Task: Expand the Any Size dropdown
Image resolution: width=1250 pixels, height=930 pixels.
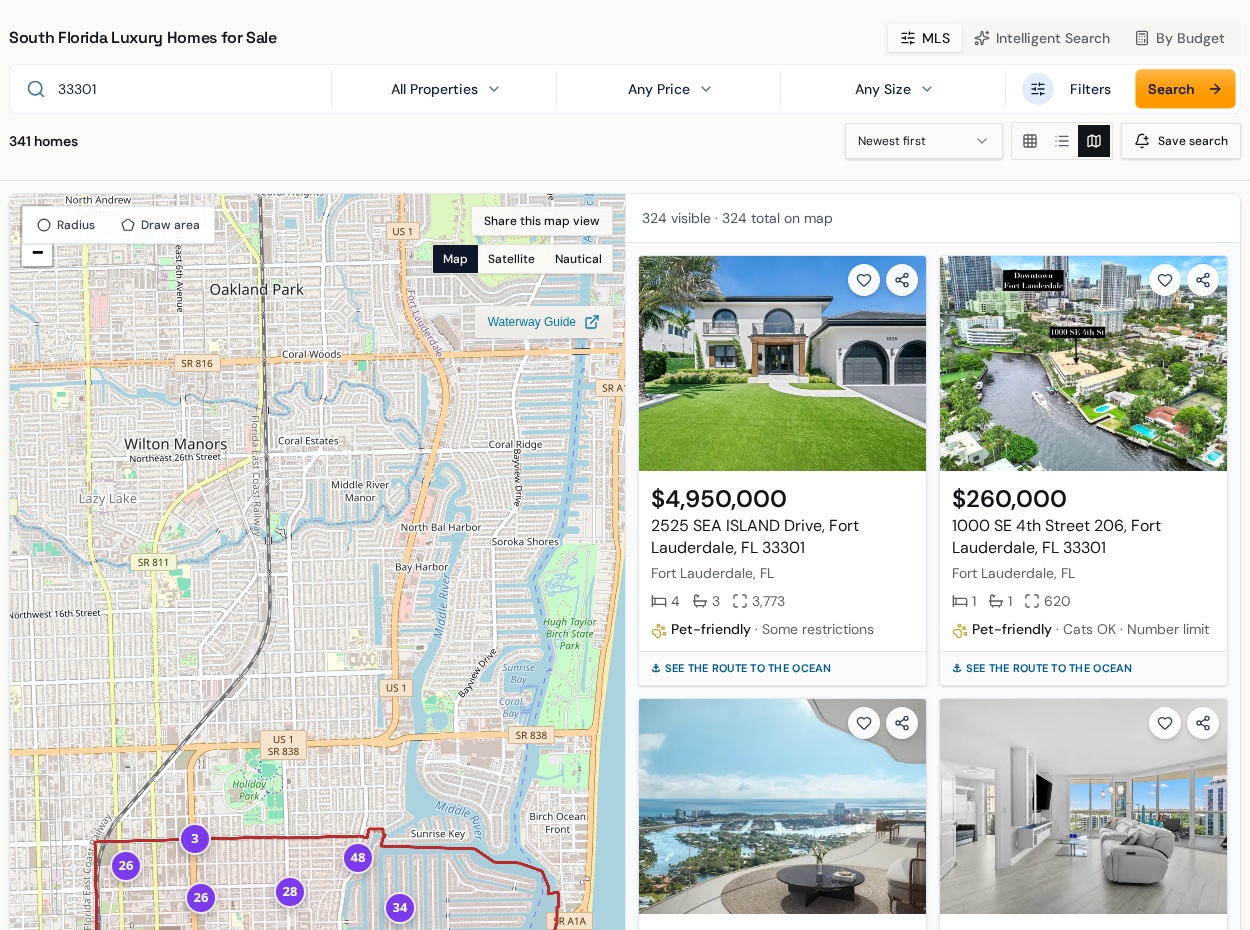Action: point(893,89)
